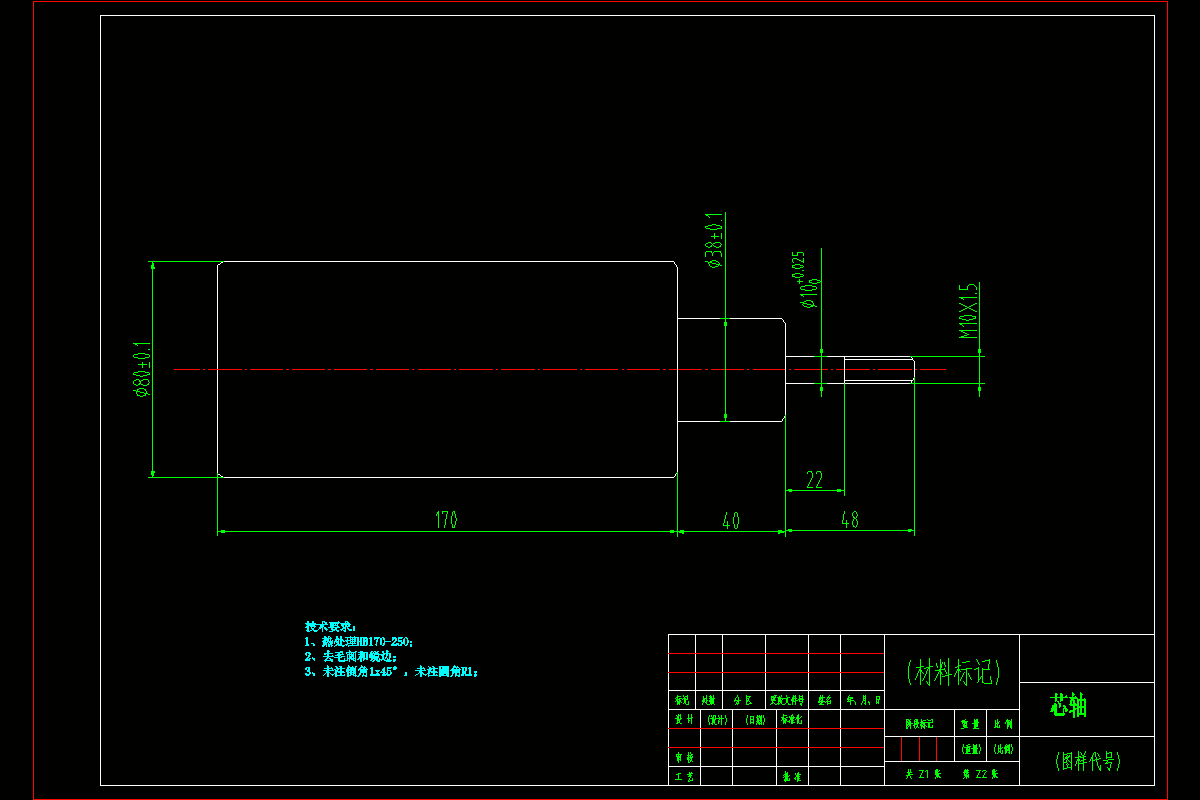This screenshot has height=800, width=1200.
Task: Click the 40 length dimension text
Action: tap(731, 520)
